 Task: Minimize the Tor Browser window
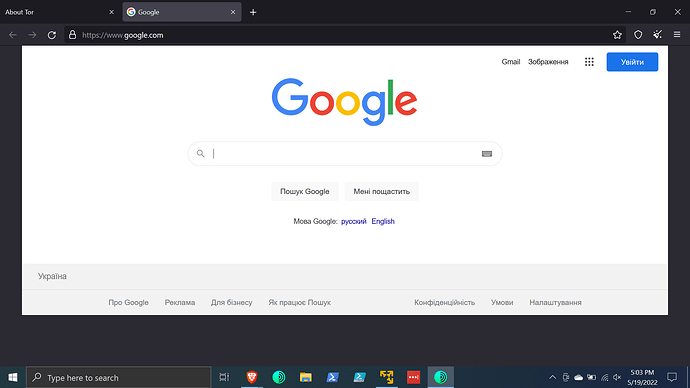(x=628, y=12)
